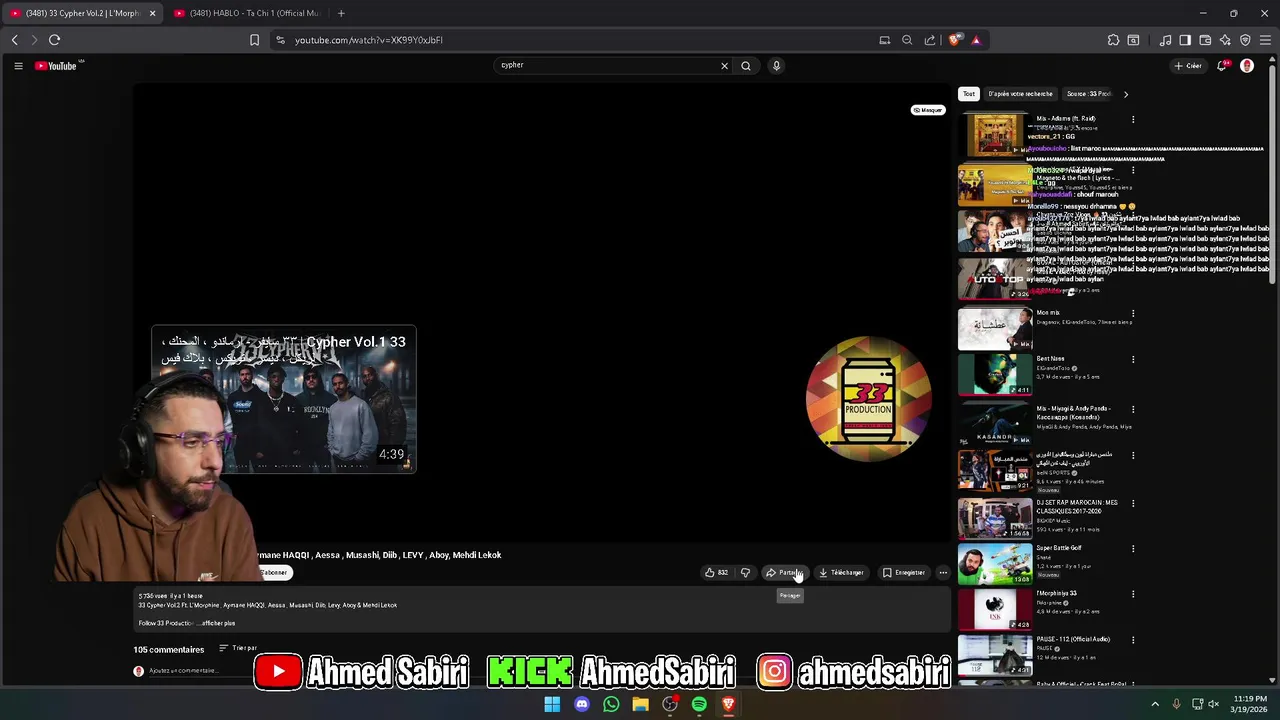Viewport: 1280px width, 720px height.
Task: Click the Créer button
Action: (1188, 66)
